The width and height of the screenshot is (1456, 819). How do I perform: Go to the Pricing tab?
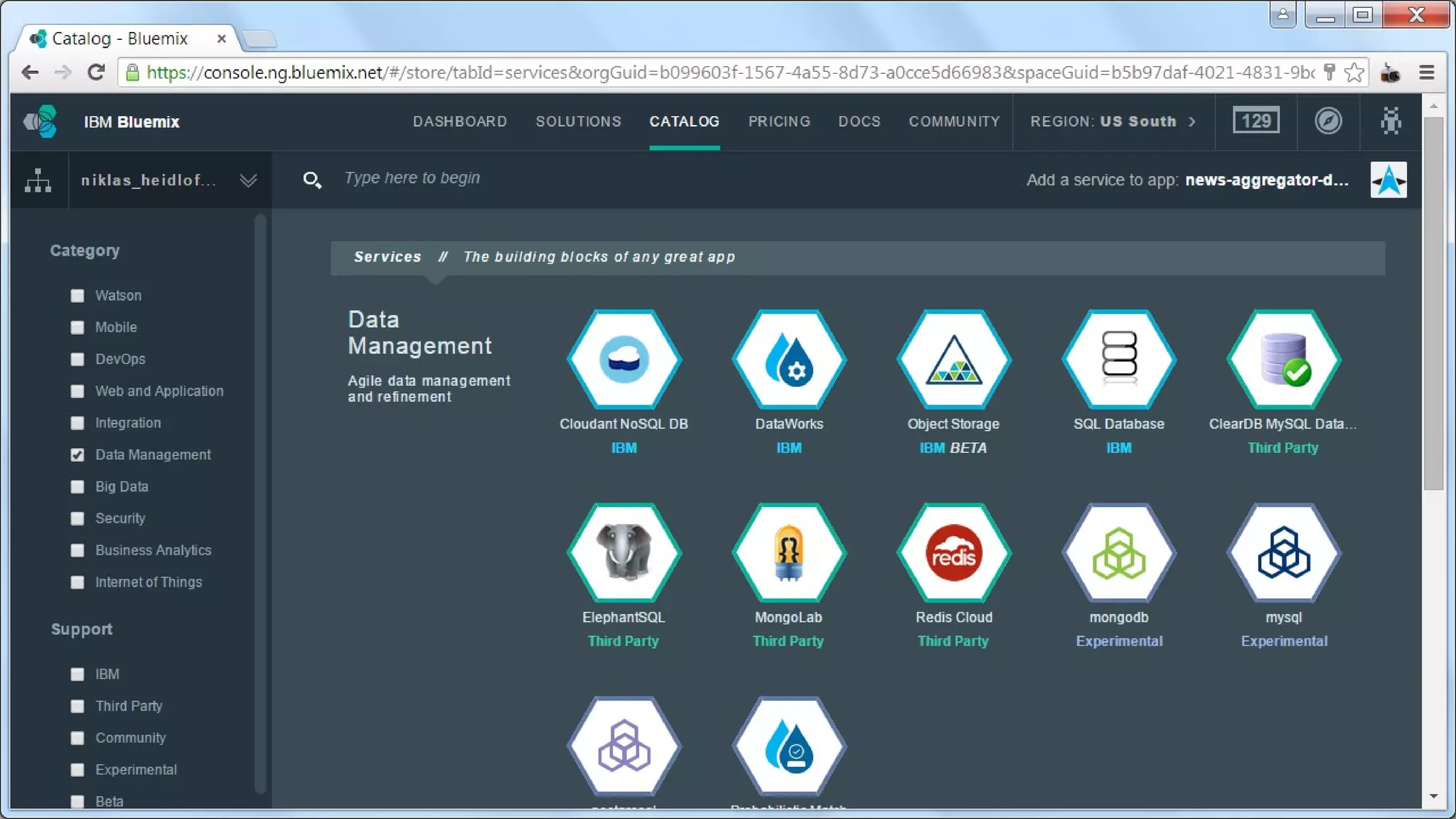coord(778,122)
